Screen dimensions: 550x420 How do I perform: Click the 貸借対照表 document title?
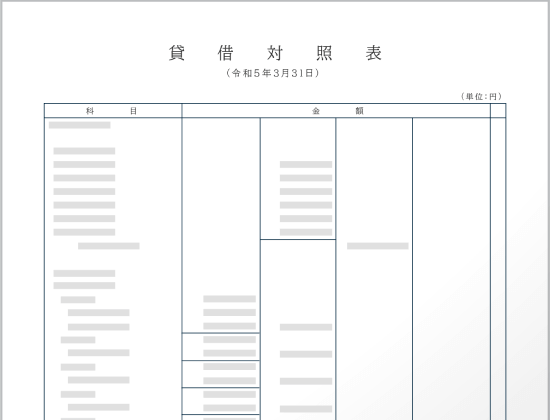(275, 53)
